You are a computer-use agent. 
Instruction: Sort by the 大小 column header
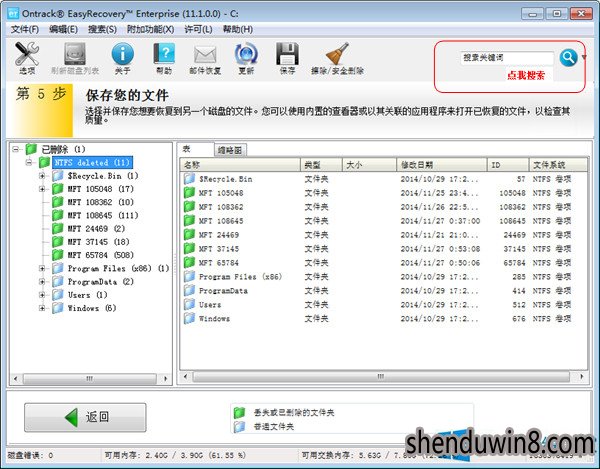coord(369,165)
